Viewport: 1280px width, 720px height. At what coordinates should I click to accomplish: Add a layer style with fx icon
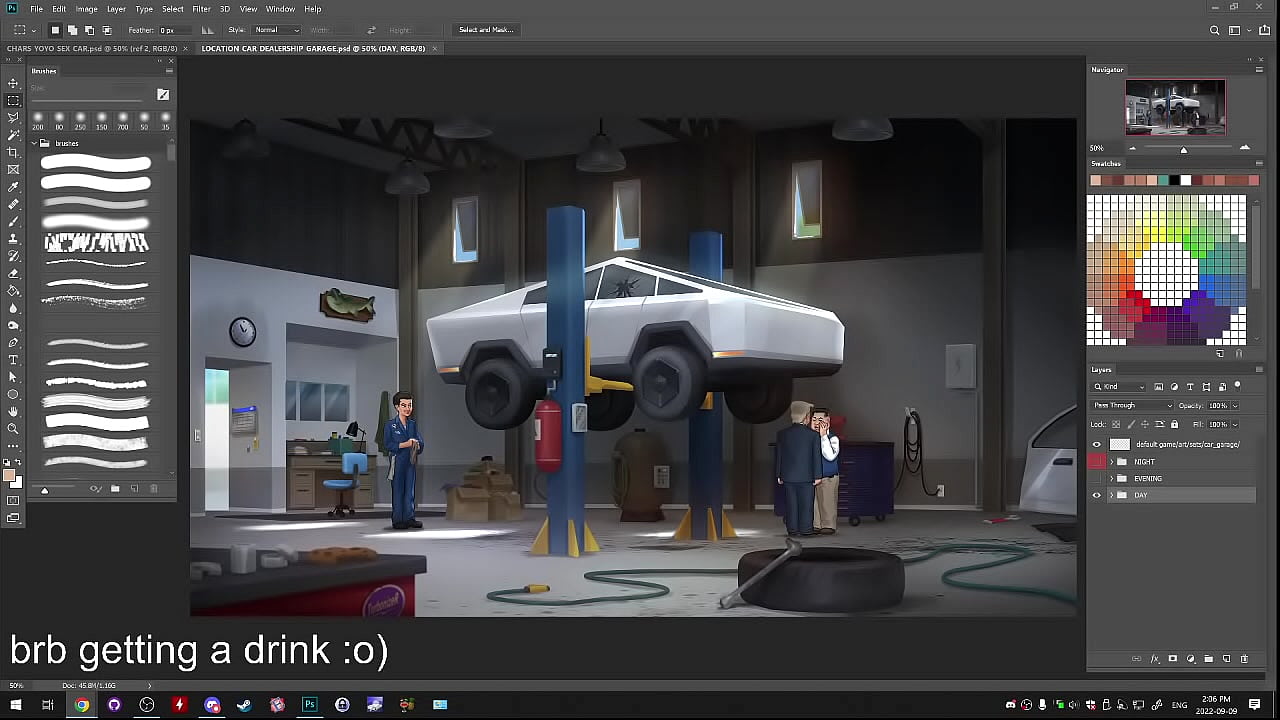[x=1154, y=659]
